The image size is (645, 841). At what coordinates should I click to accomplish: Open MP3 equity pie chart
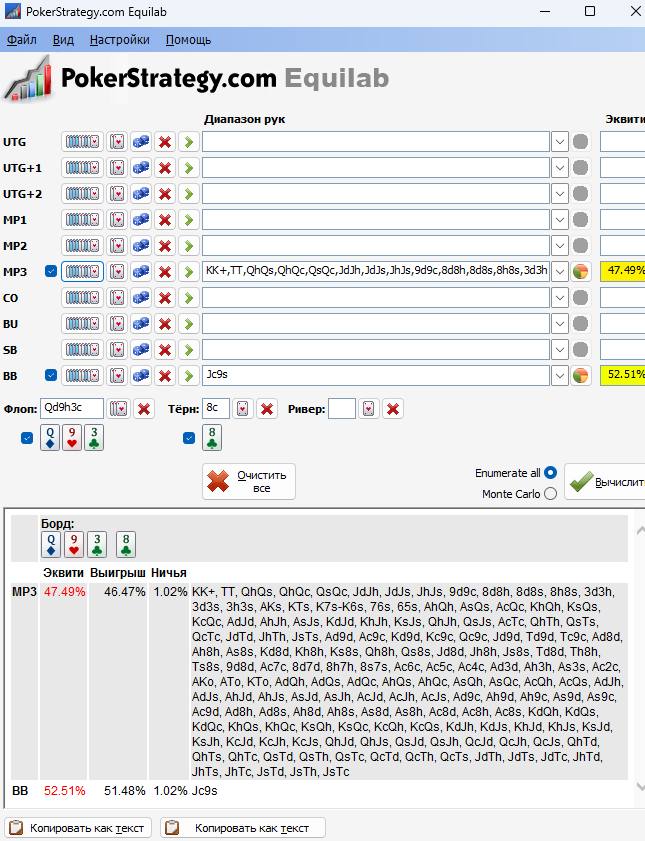point(581,271)
